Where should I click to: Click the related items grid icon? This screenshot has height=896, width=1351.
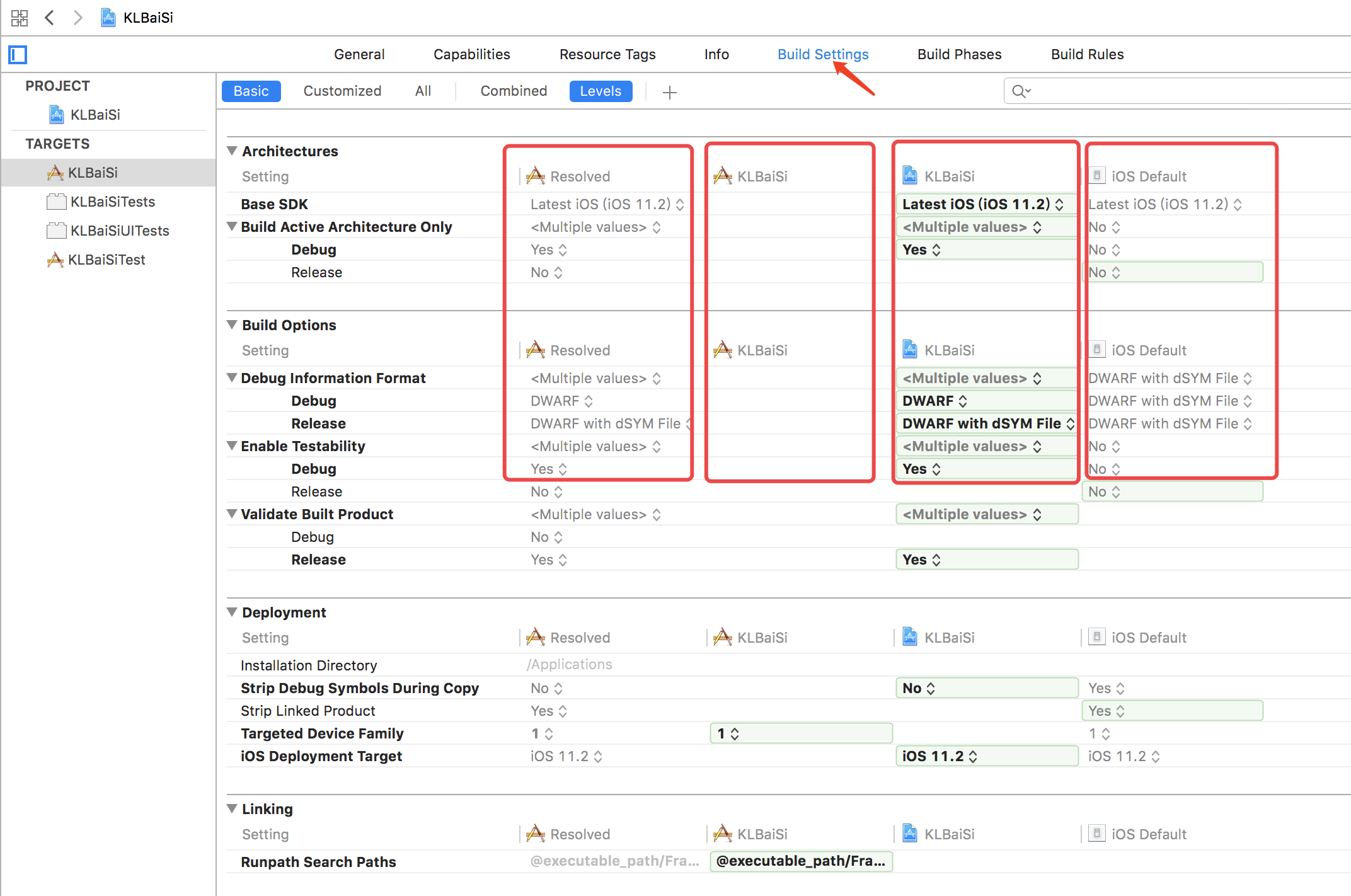point(20,18)
